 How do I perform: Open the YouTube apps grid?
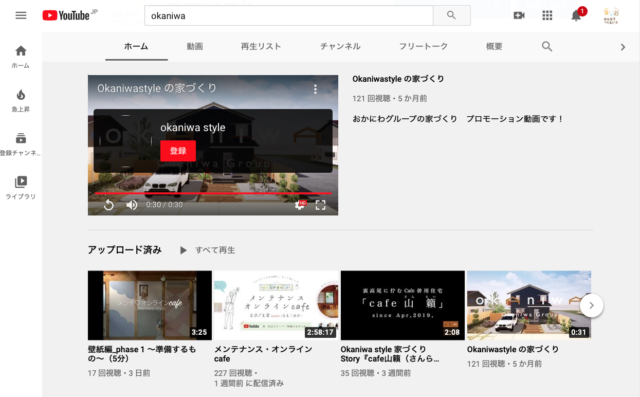547,16
